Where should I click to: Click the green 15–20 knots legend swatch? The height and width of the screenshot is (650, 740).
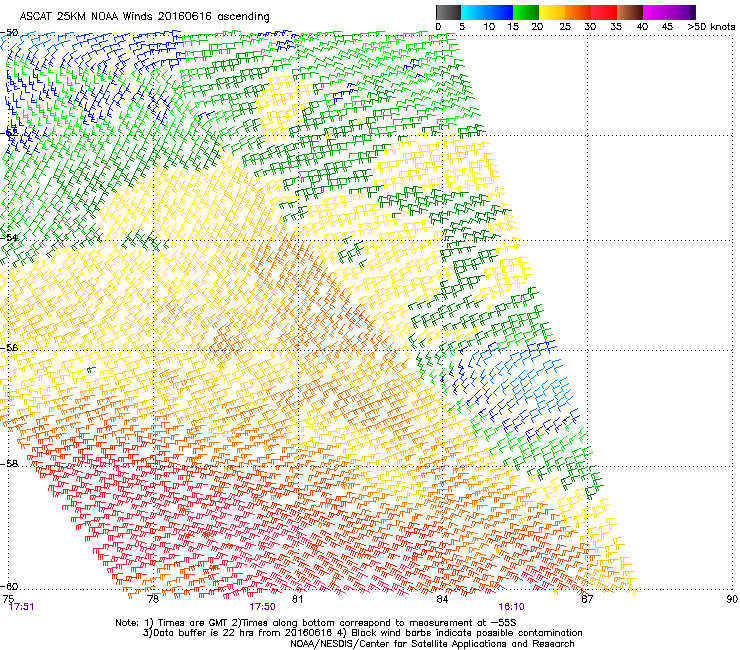(x=526, y=12)
